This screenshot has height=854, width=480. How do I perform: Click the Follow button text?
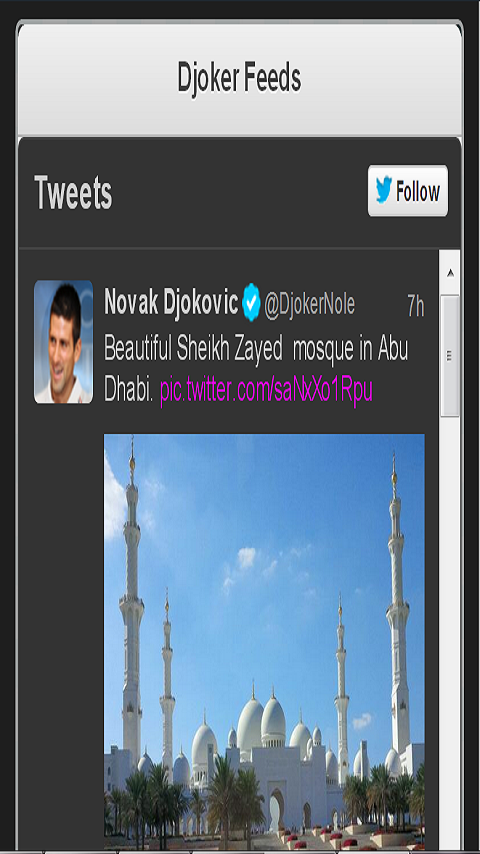tap(418, 192)
